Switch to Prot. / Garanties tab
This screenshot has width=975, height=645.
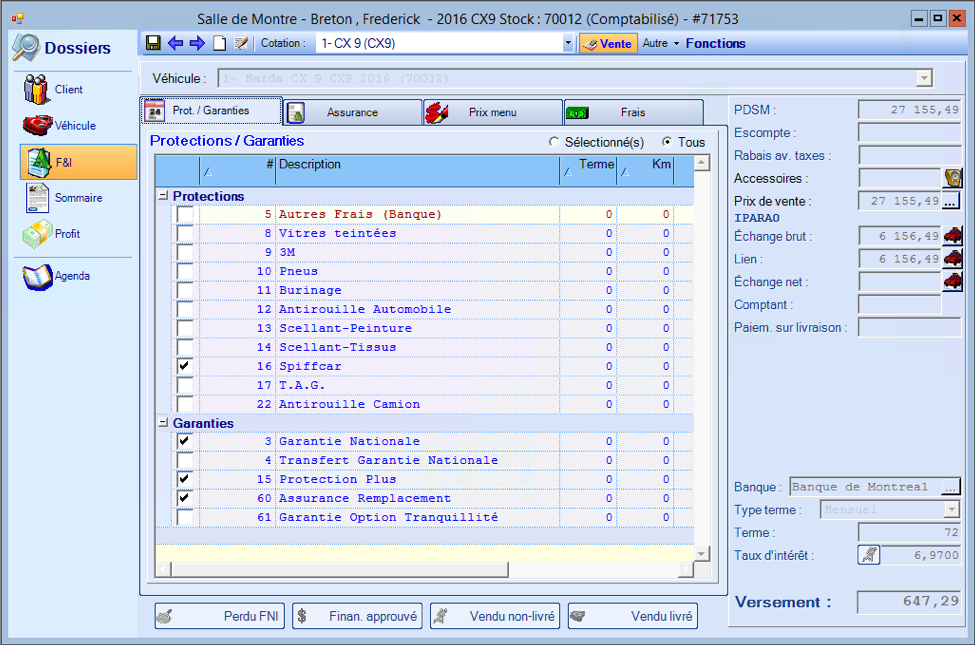[x=211, y=111]
